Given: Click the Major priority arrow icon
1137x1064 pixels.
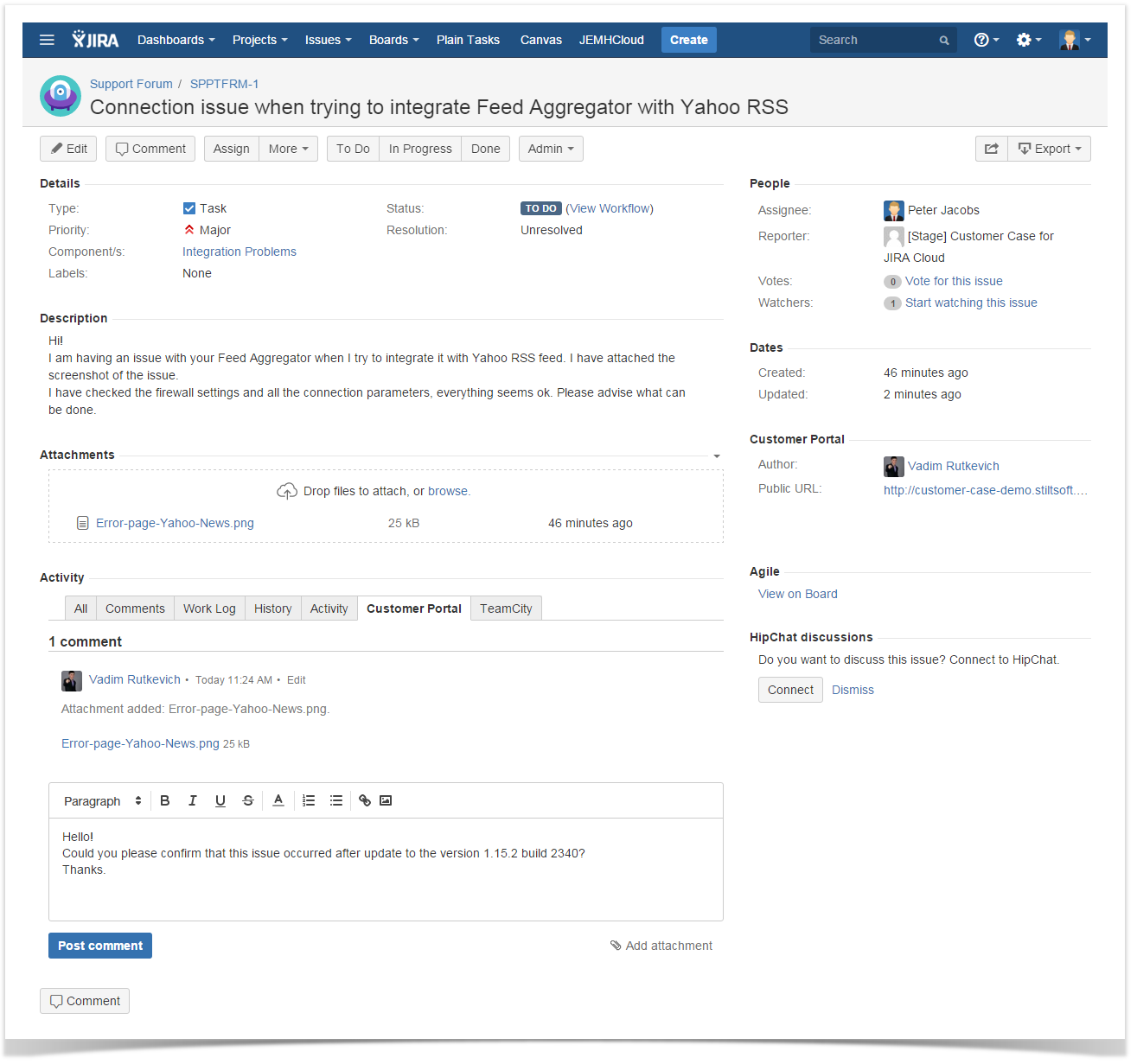Looking at the screenshot, I should click(x=189, y=230).
